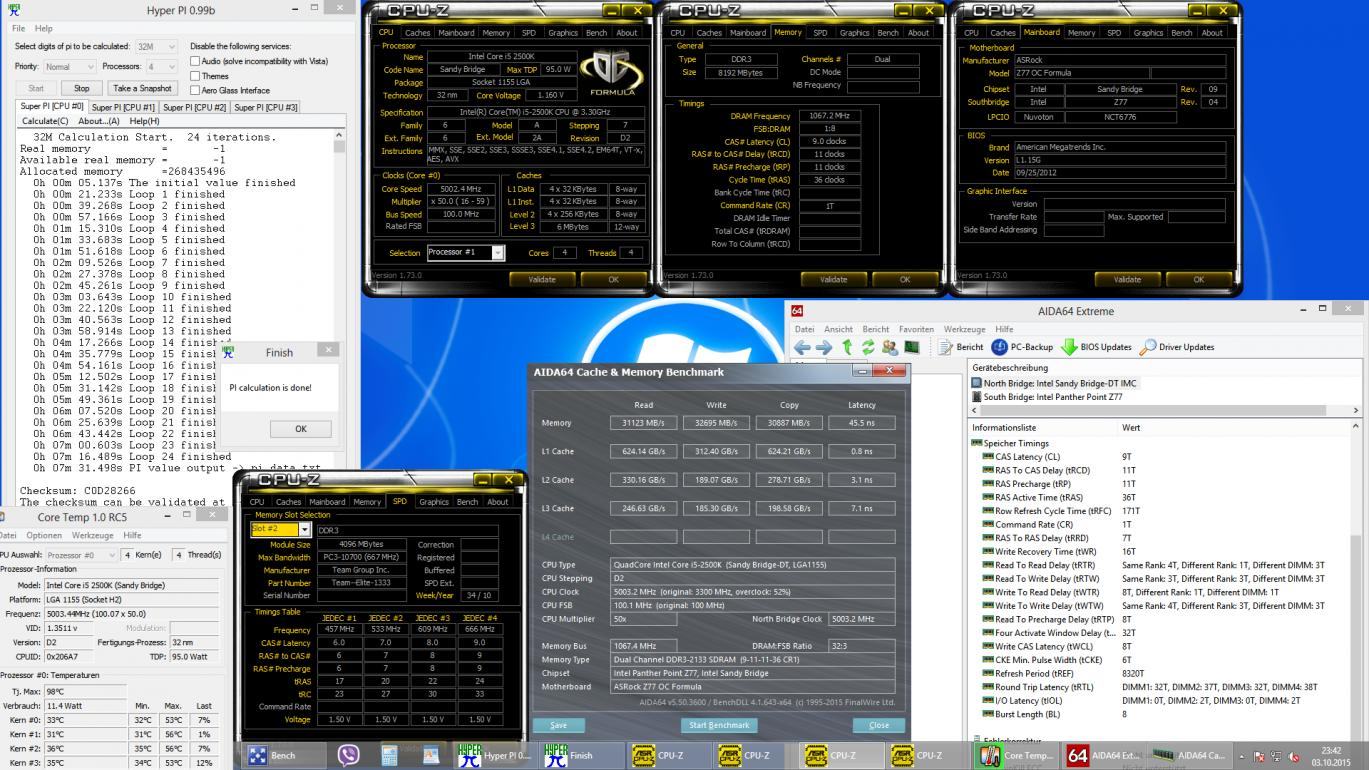1369x770 pixels.
Task: Switch to Super PI [CPU #1] tab
Action: tap(124, 107)
